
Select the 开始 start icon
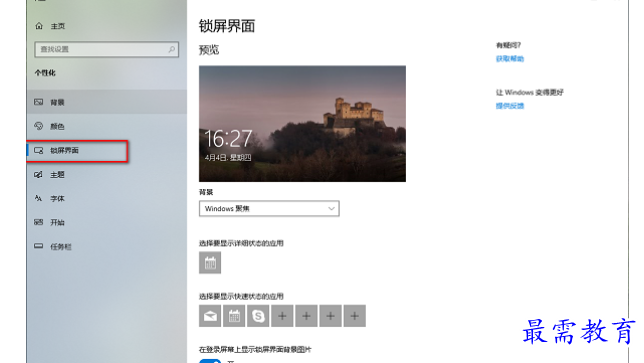click(39, 222)
